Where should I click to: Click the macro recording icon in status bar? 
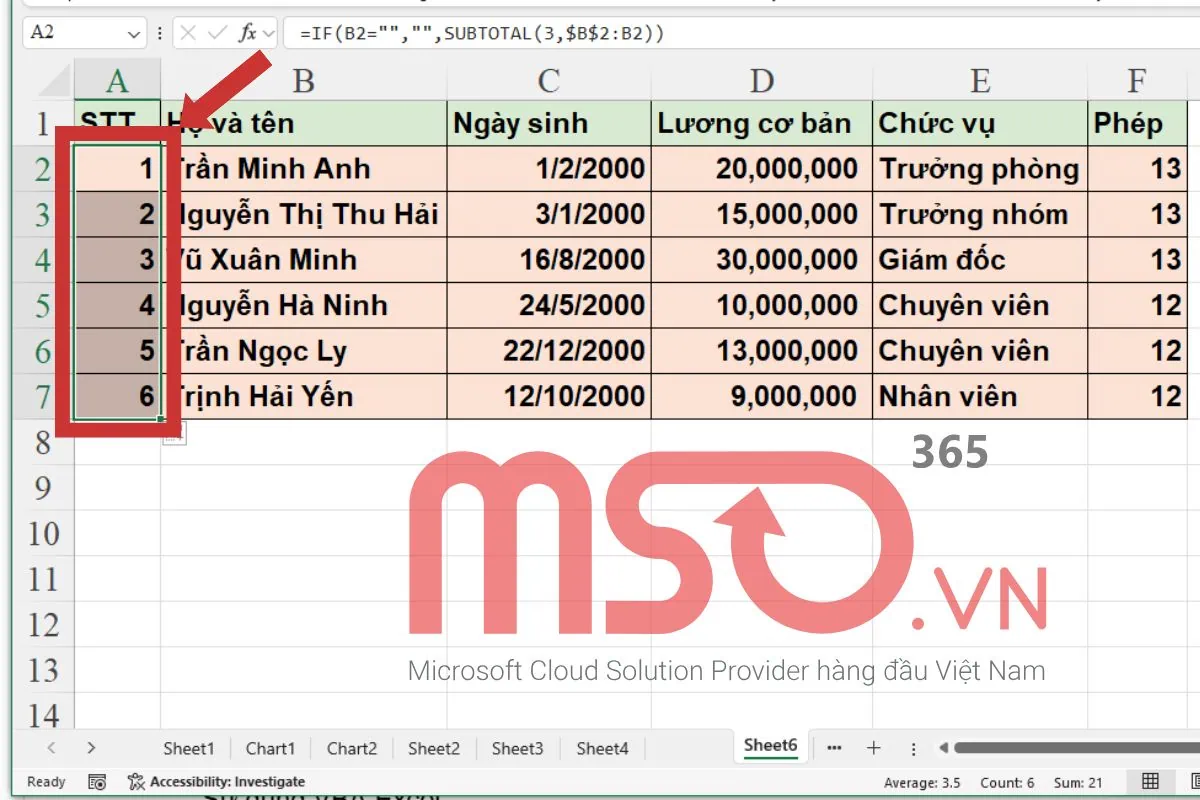pos(96,781)
